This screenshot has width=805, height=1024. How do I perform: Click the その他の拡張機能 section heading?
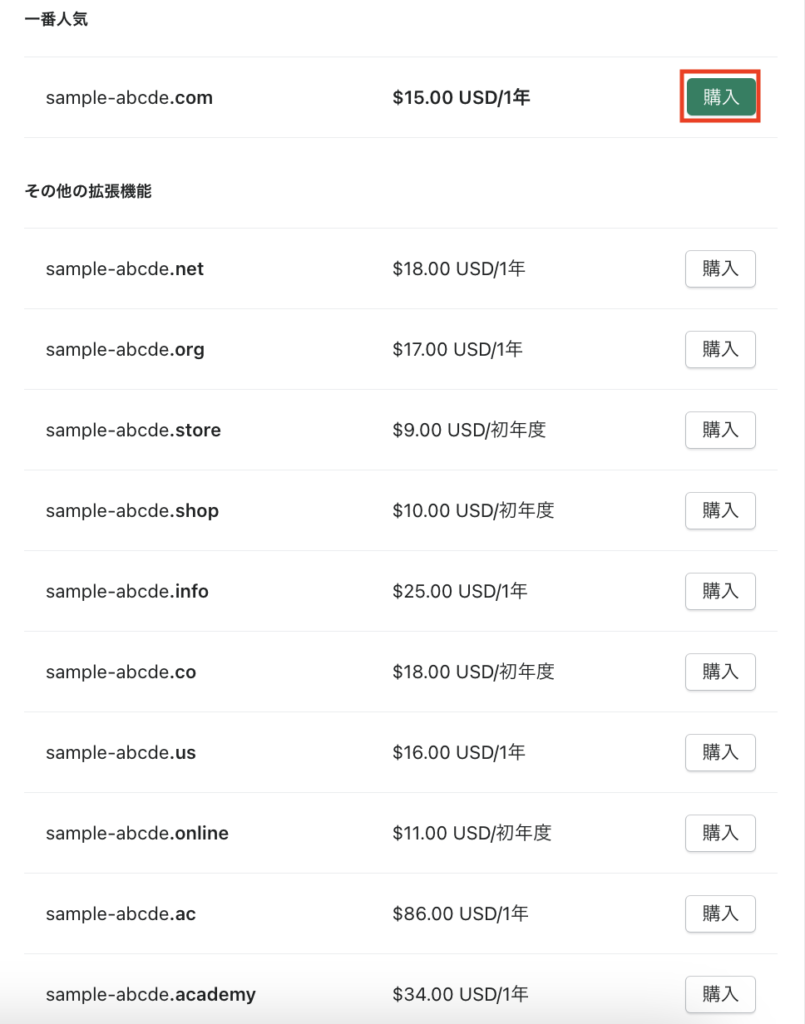tap(88, 191)
